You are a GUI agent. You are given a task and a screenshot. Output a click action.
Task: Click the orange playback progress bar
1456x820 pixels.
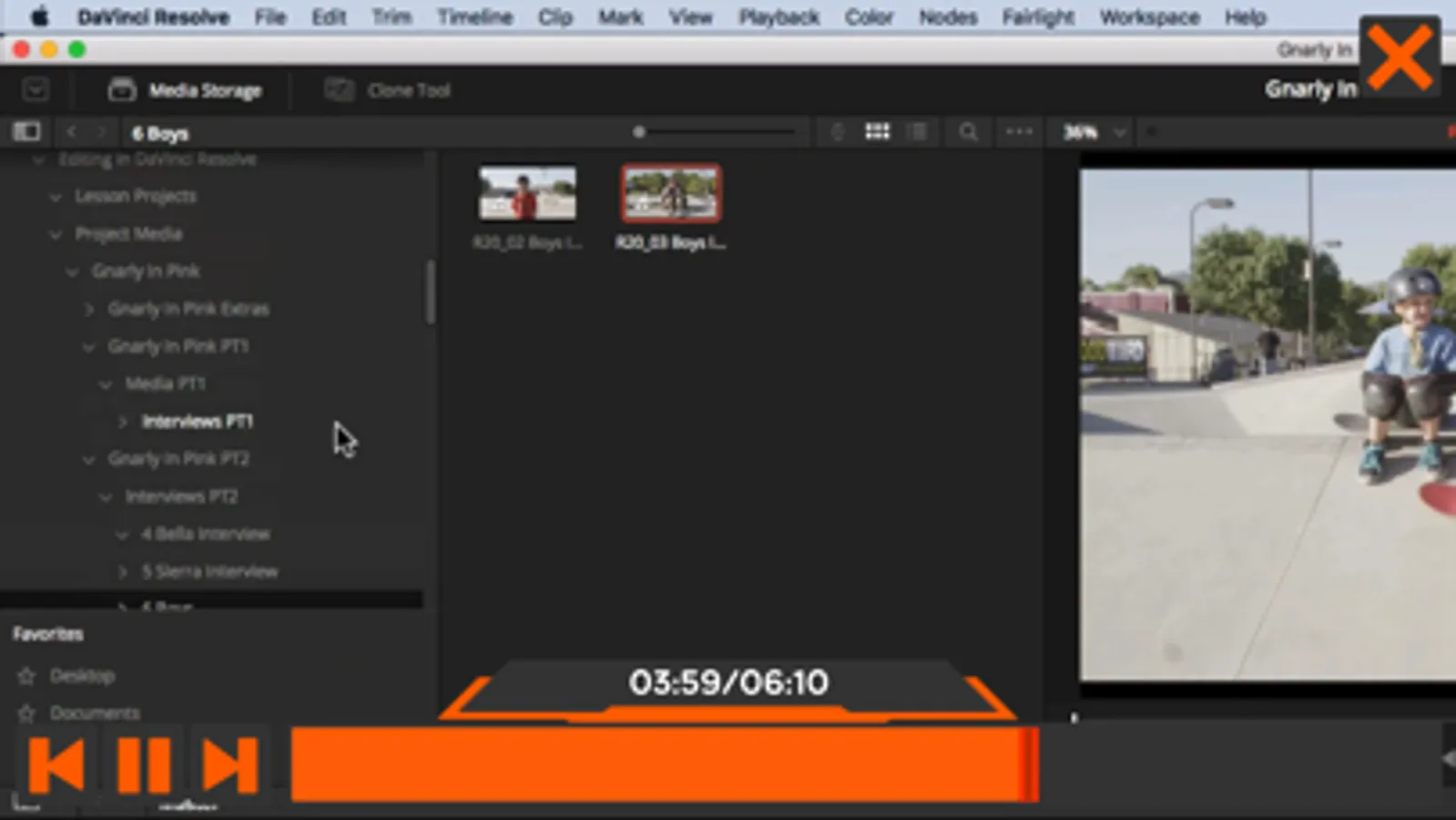[665, 764]
